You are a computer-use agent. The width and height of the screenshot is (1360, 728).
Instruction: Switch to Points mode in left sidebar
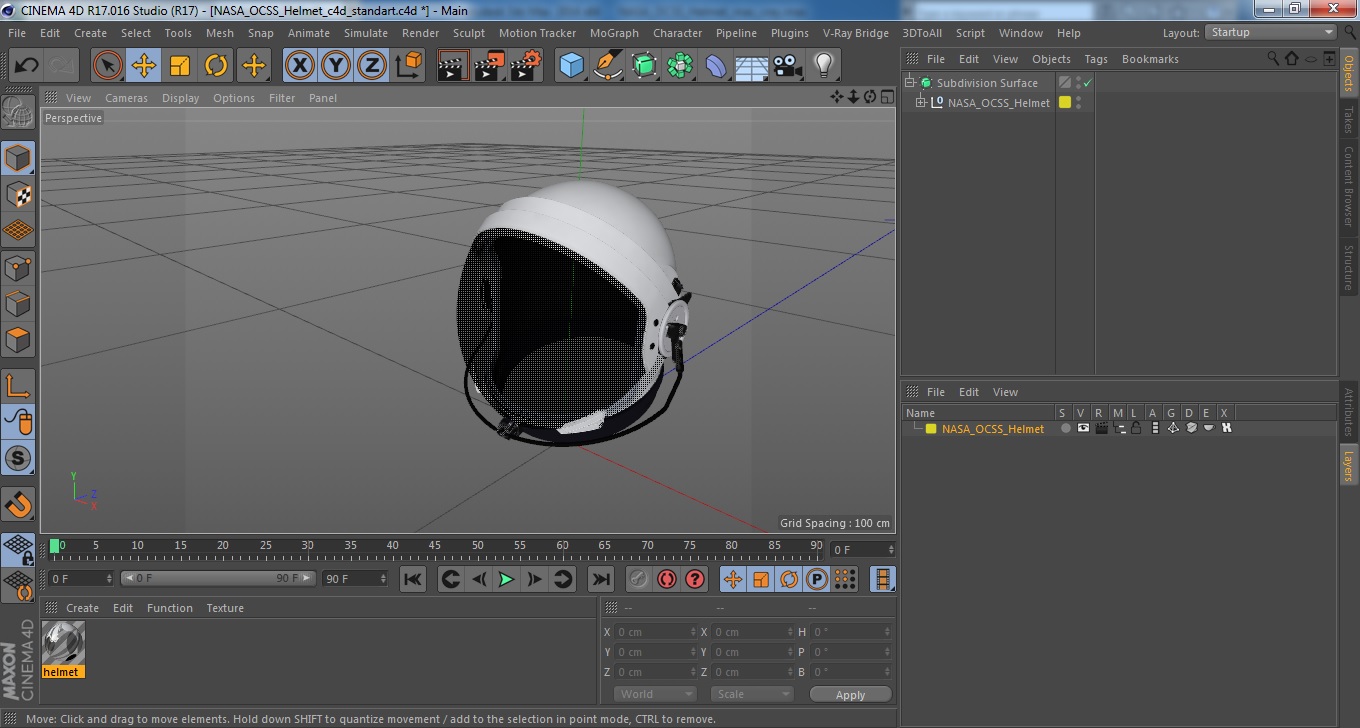18,267
